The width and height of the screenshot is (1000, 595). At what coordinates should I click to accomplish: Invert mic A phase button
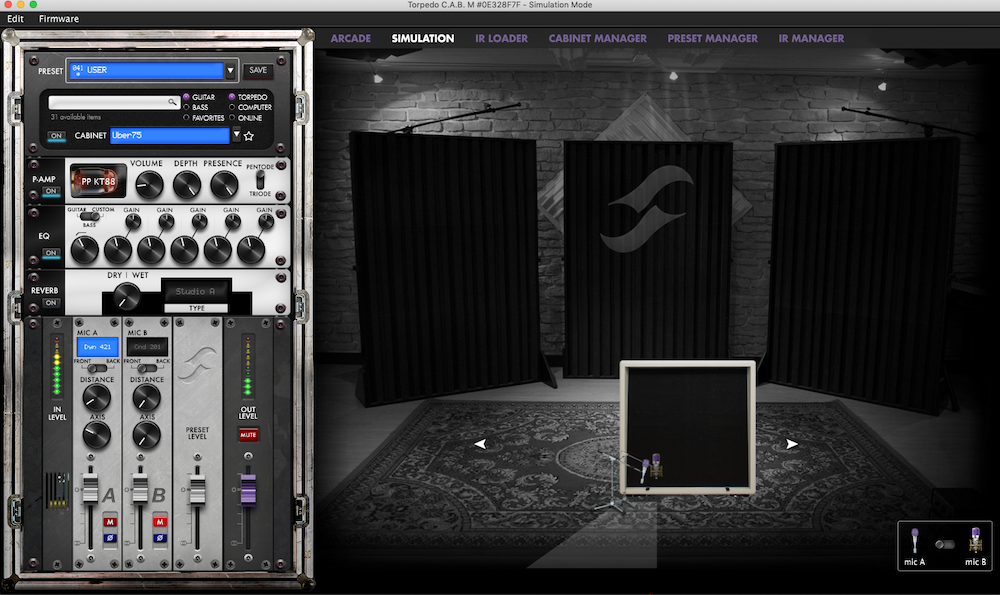coord(110,538)
